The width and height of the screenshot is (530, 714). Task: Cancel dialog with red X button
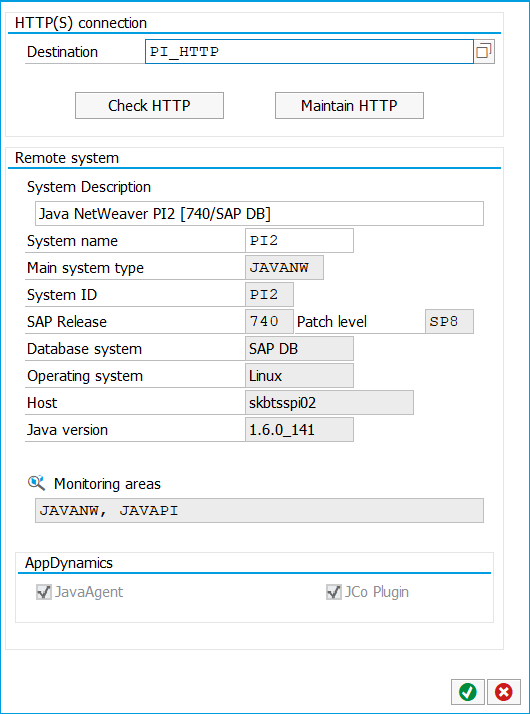pyautogui.click(x=504, y=692)
